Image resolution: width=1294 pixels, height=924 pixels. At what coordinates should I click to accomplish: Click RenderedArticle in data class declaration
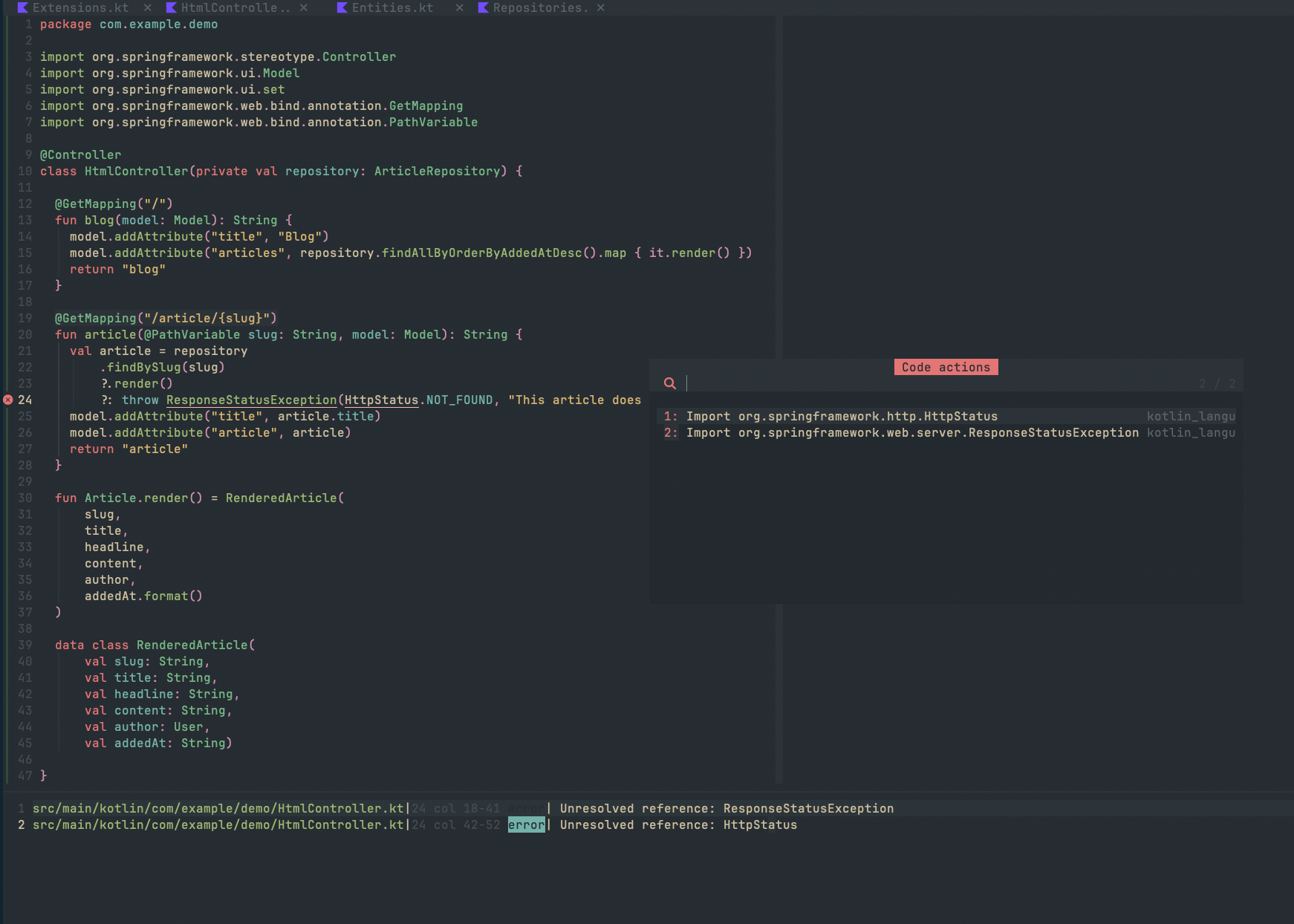(192, 645)
